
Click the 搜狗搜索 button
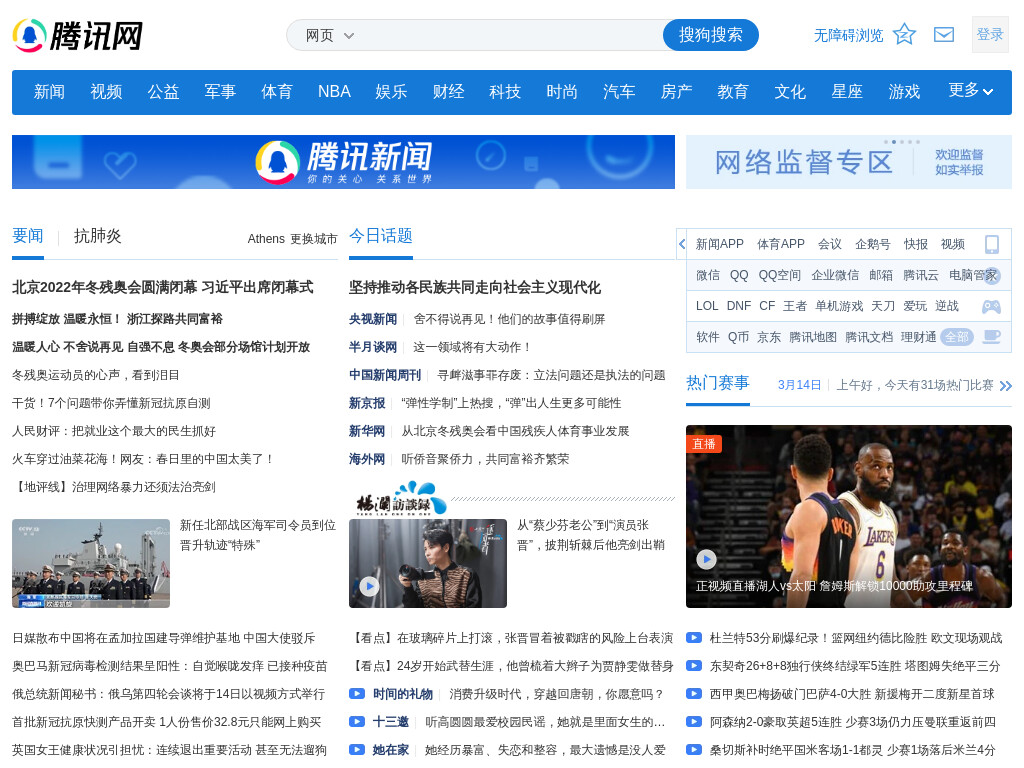[x=711, y=35]
